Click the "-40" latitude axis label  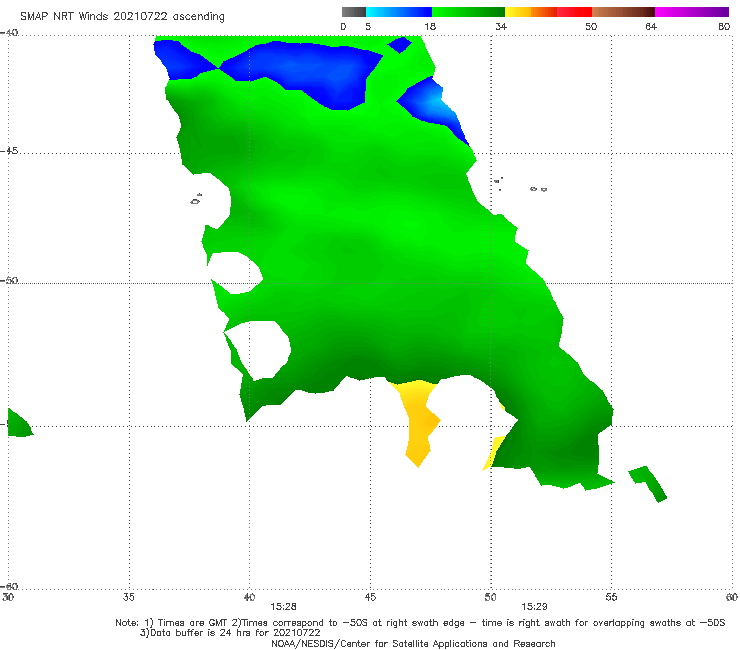(9, 33)
